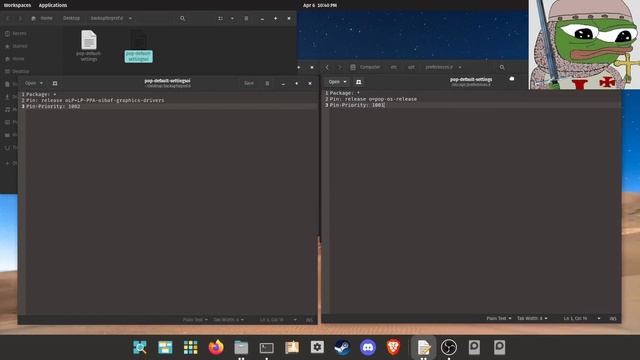
Task: Click new document icon in left editor
Action: (x=55, y=83)
